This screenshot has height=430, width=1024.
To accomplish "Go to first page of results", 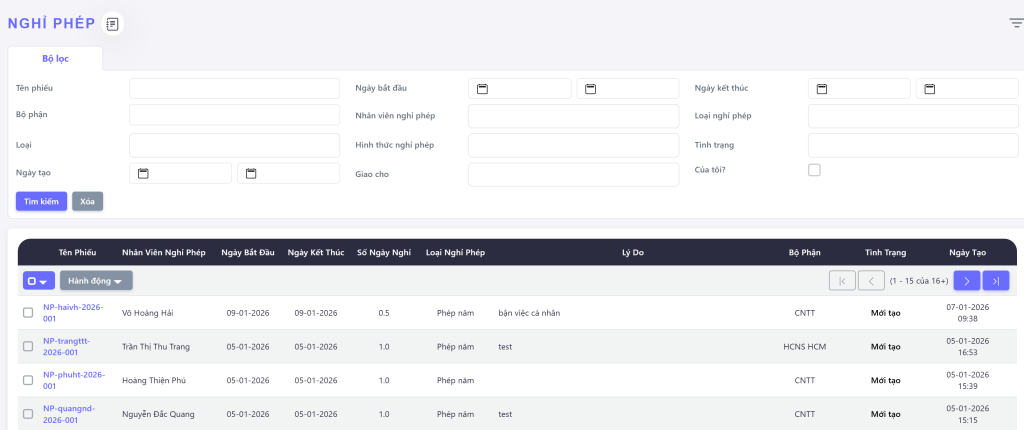I will pos(842,281).
